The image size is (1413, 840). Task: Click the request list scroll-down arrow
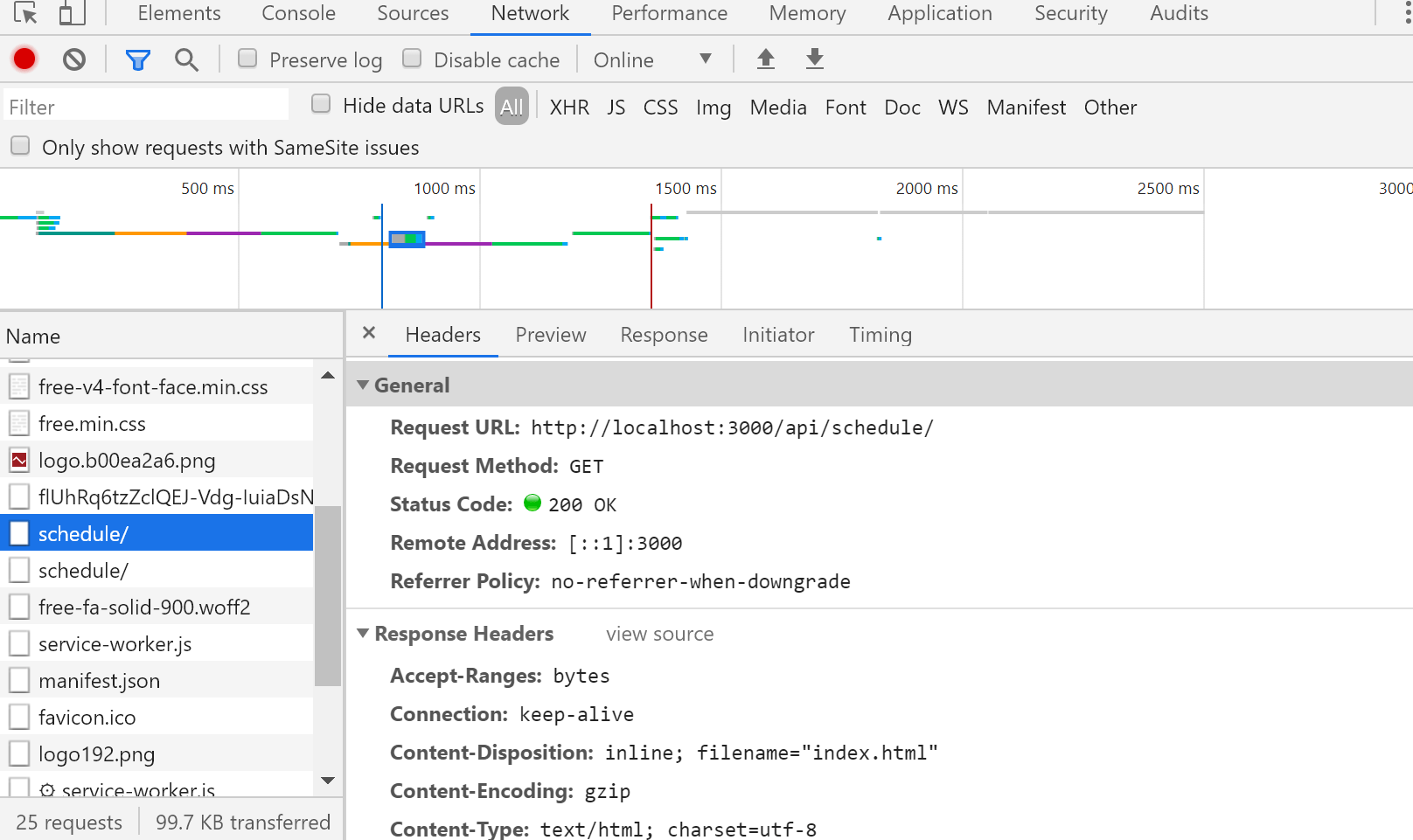(x=328, y=781)
